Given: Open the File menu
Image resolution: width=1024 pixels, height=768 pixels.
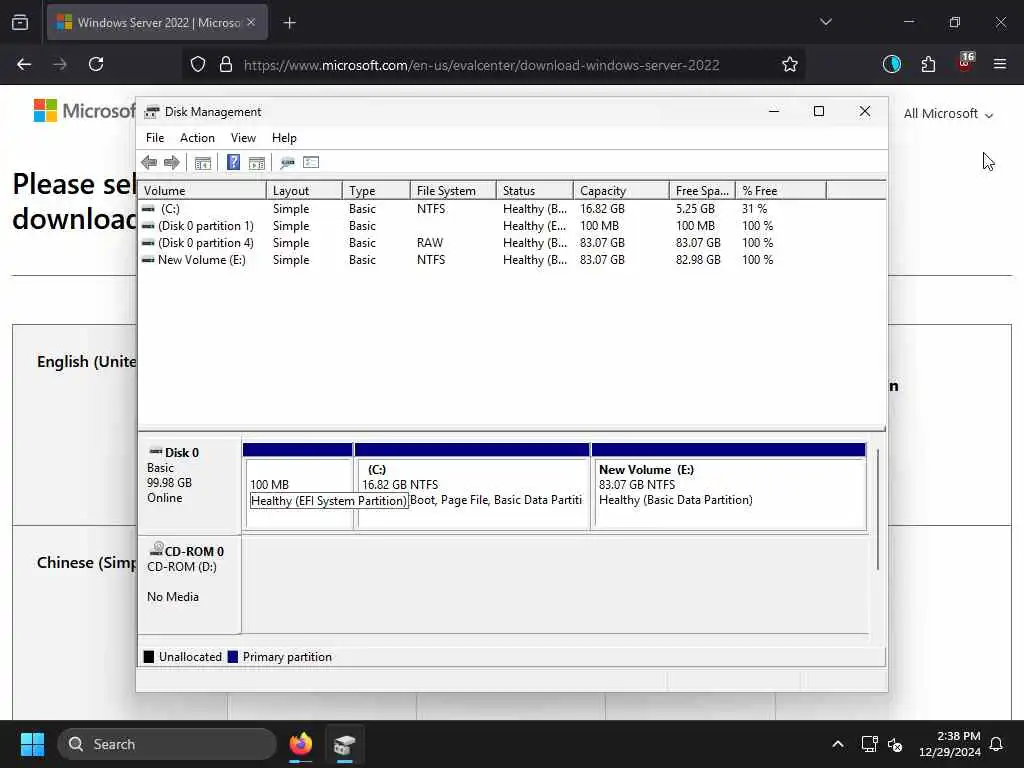Looking at the screenshot, I should (155, 138).
